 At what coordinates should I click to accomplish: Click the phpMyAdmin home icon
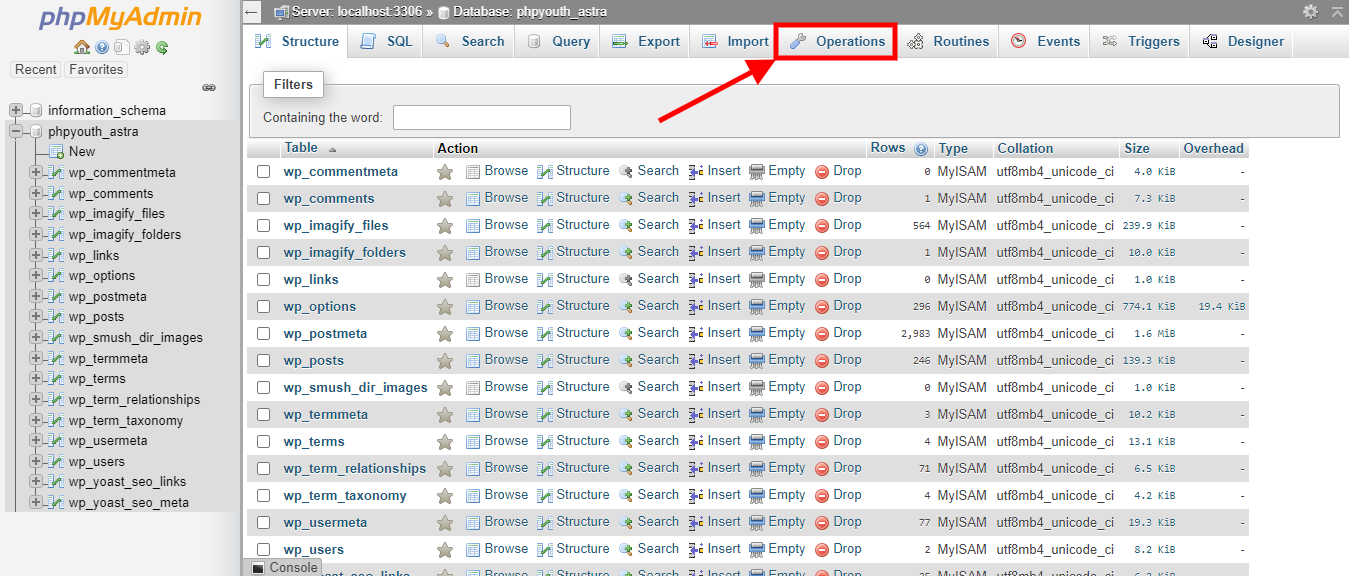tap(82, 47)
